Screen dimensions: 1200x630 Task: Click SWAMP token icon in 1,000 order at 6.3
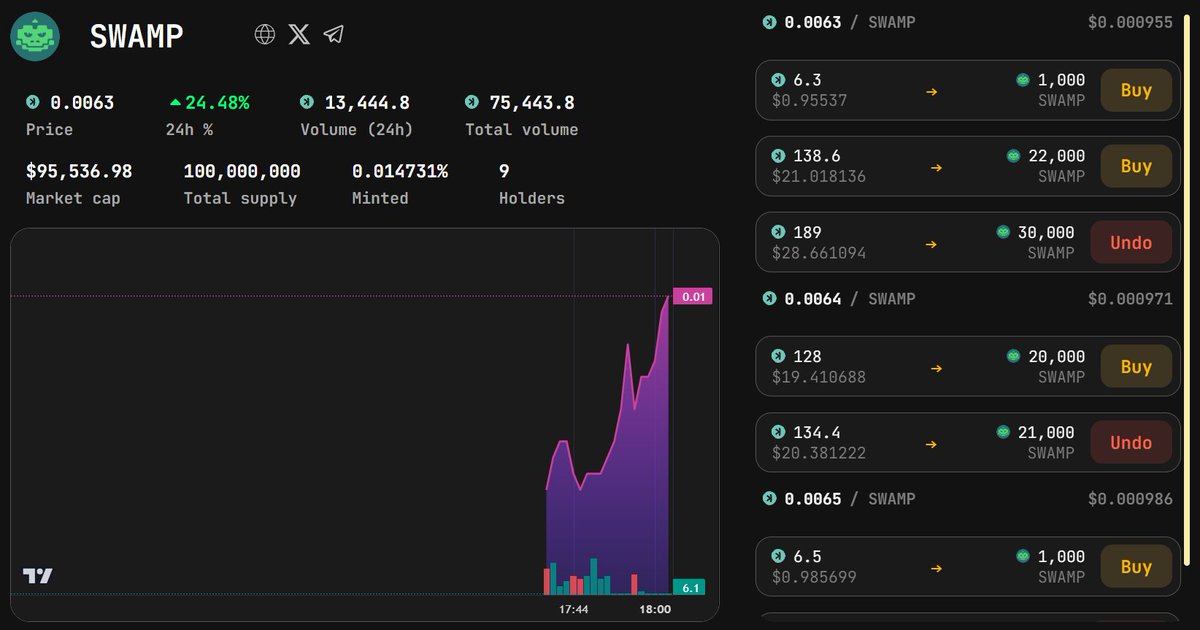point(1023,80)
